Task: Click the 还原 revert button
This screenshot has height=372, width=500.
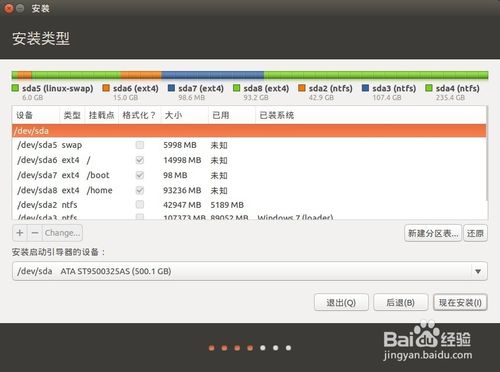Action: coord(475,233)
